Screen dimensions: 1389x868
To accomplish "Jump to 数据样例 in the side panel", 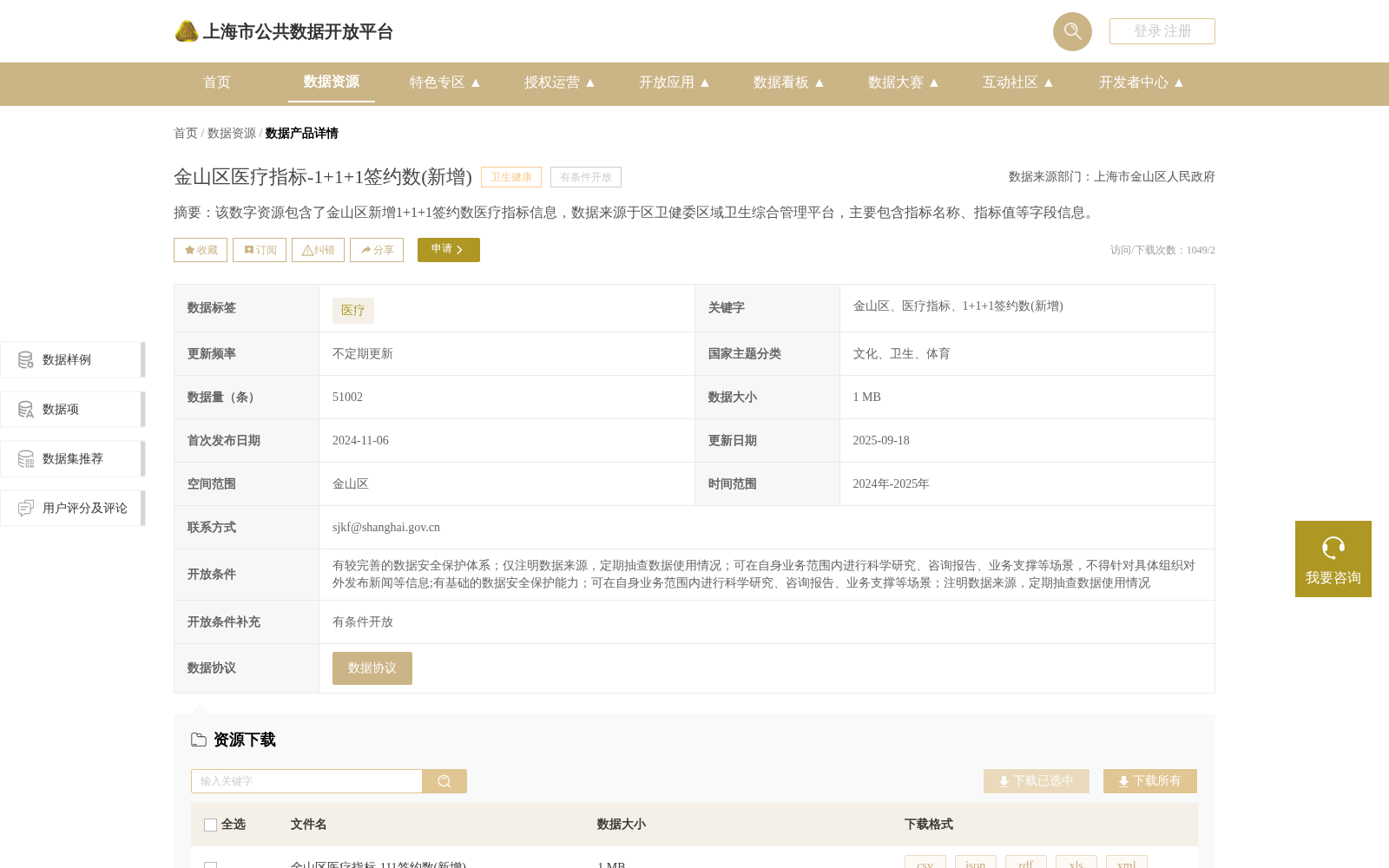I will (73, 359).
